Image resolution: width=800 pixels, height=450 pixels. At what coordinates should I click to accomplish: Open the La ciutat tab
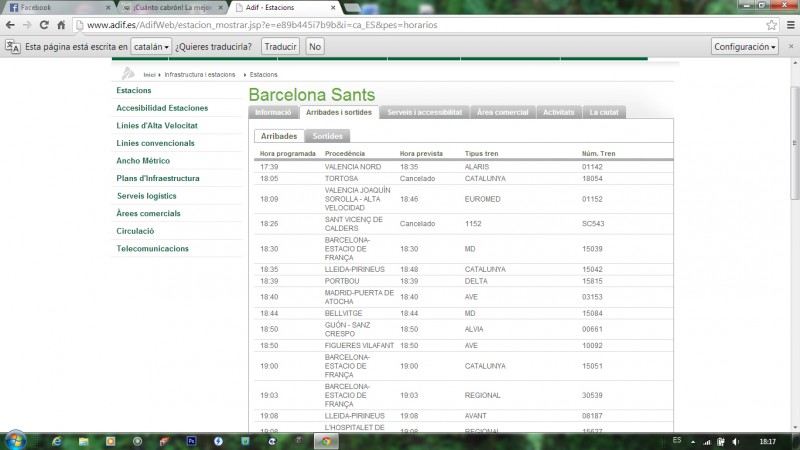(604, 112)
